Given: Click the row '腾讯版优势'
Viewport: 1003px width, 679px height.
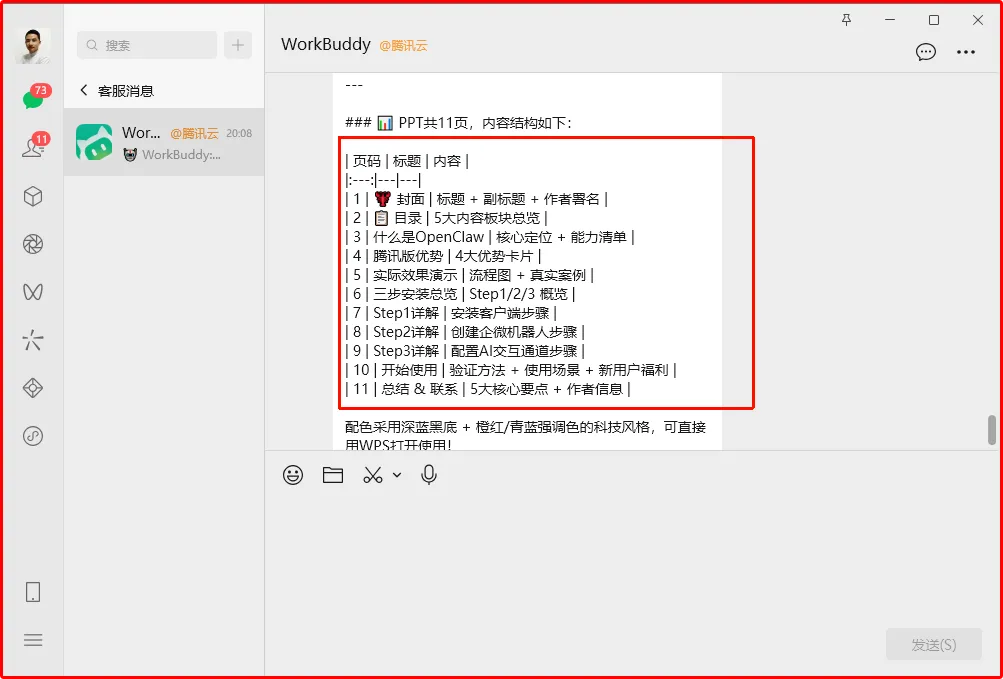Looking at the screenshot, I should pos(443,257).
